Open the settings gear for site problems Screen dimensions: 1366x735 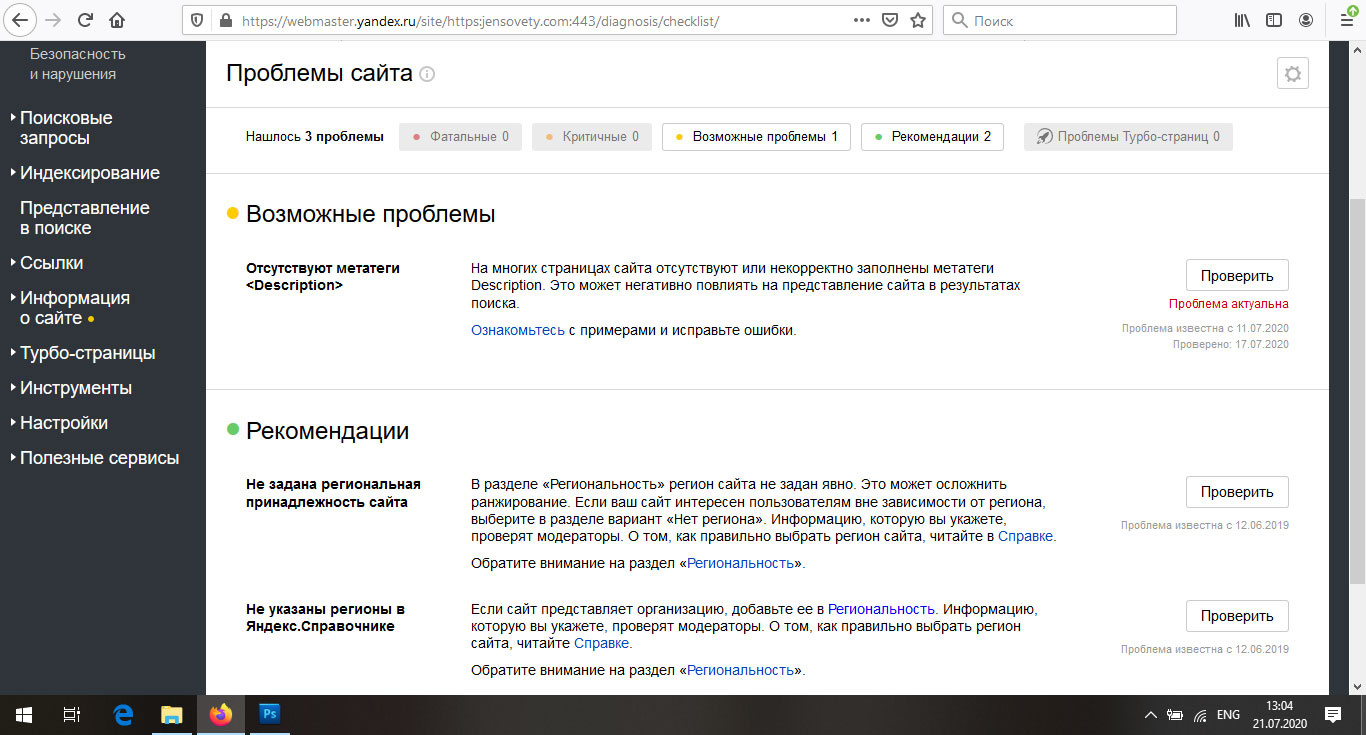click(1293, 74)
